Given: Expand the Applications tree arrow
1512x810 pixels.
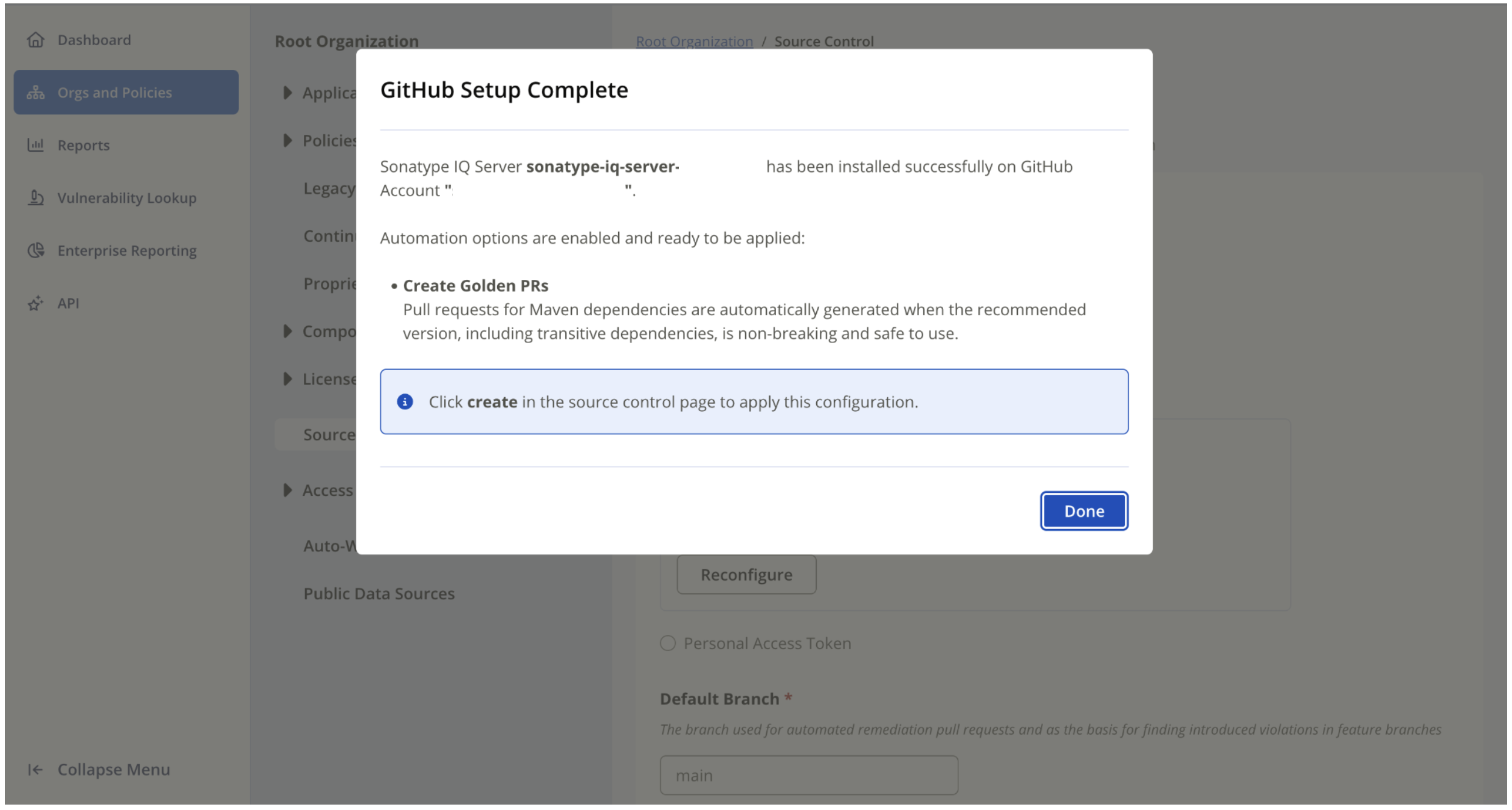Looking at the screenshot, I should click(287, 93).
